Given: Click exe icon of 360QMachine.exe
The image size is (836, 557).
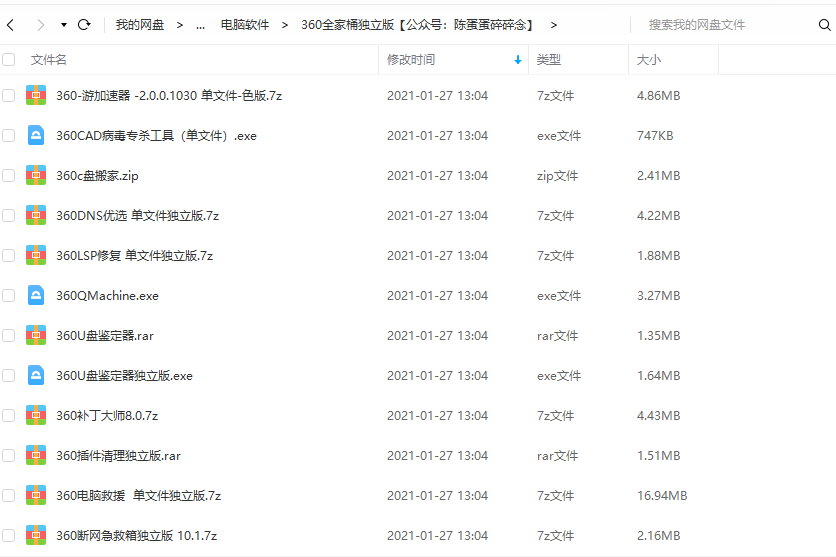Looking at the screenshot, I should point(36,295).
